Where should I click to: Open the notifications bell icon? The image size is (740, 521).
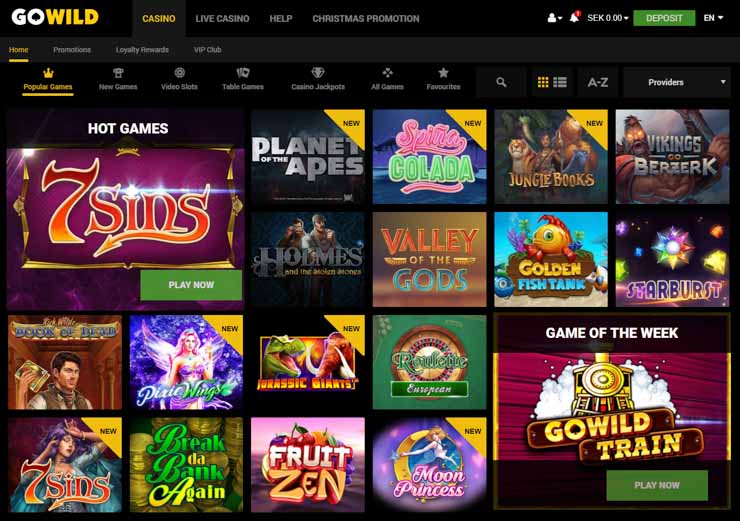click(574, 17)
